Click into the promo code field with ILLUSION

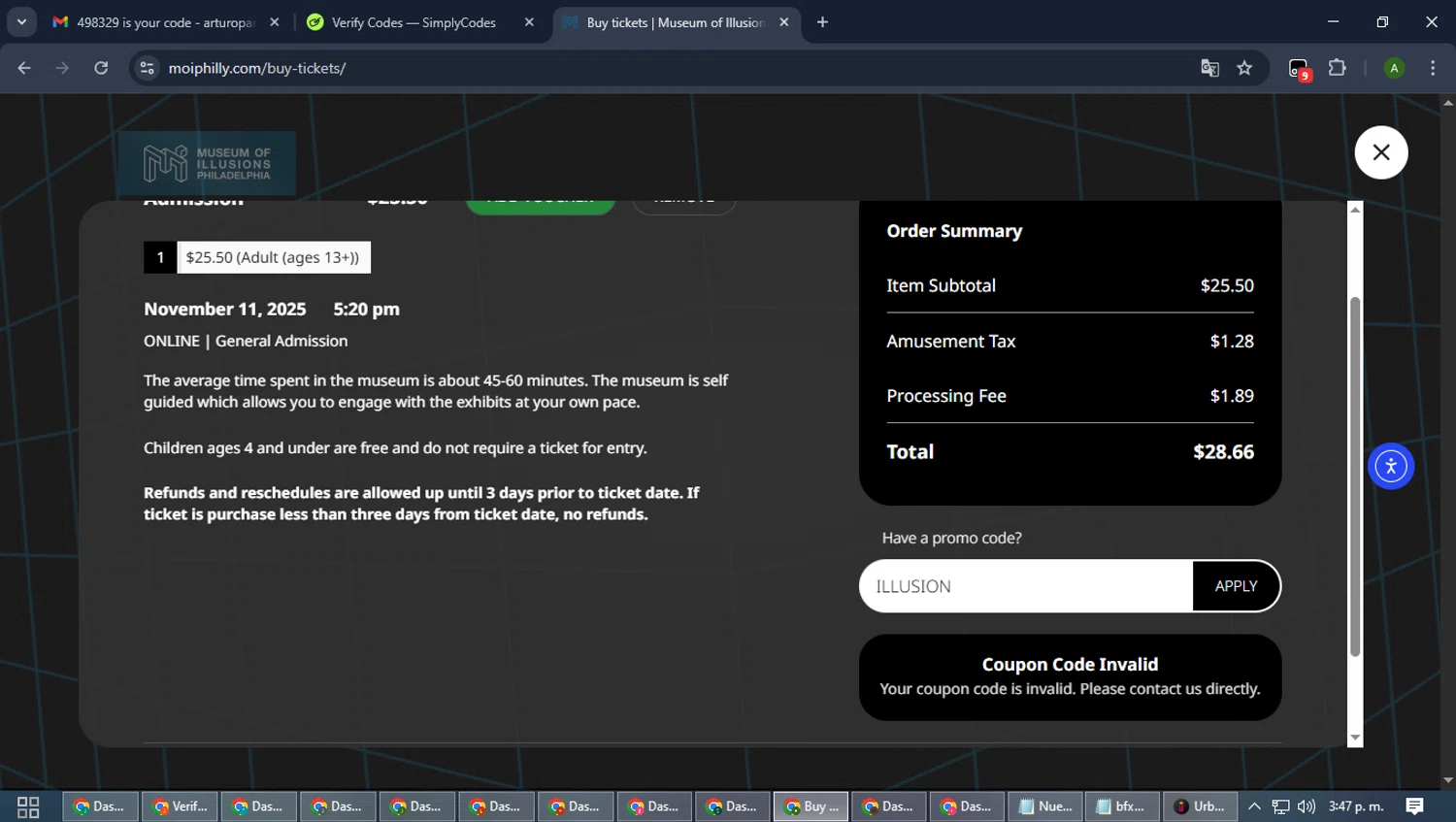(x=1026, y=586)
